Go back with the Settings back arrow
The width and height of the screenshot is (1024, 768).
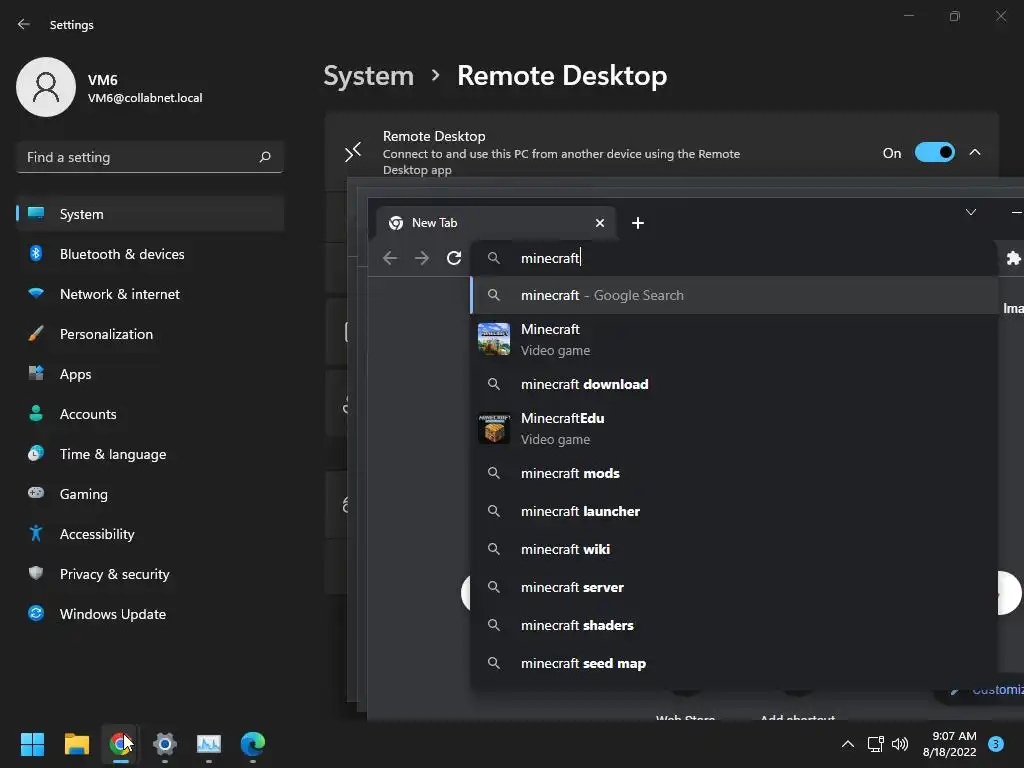[x=24, y=25]
